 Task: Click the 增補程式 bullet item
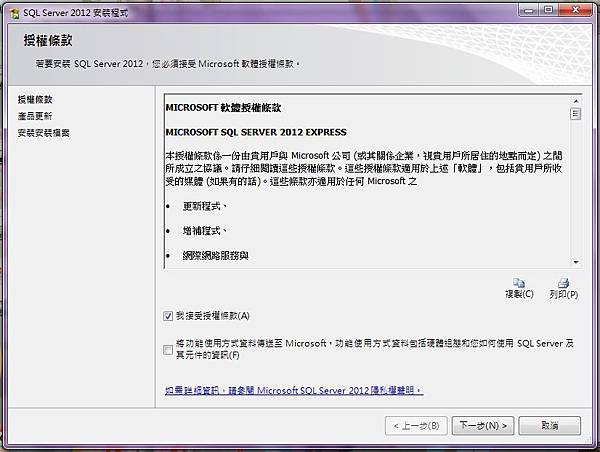coord(204,231)
